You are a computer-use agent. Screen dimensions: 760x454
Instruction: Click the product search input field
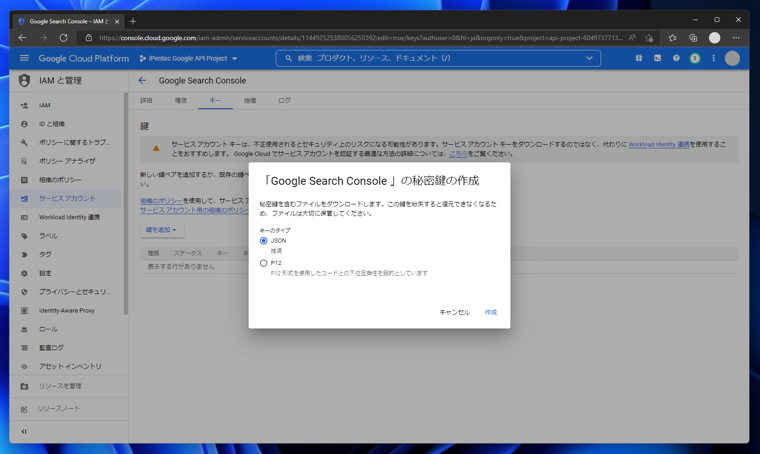[438, 58]
